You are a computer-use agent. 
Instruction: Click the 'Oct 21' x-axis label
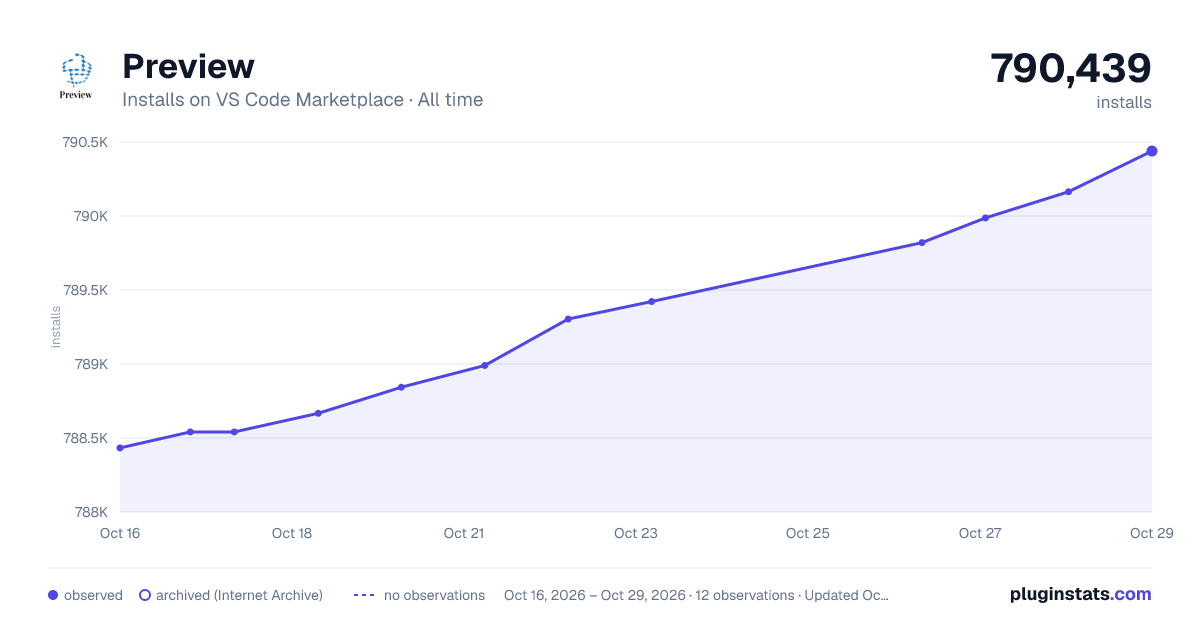pyautogui.click(x=464, y=533)
